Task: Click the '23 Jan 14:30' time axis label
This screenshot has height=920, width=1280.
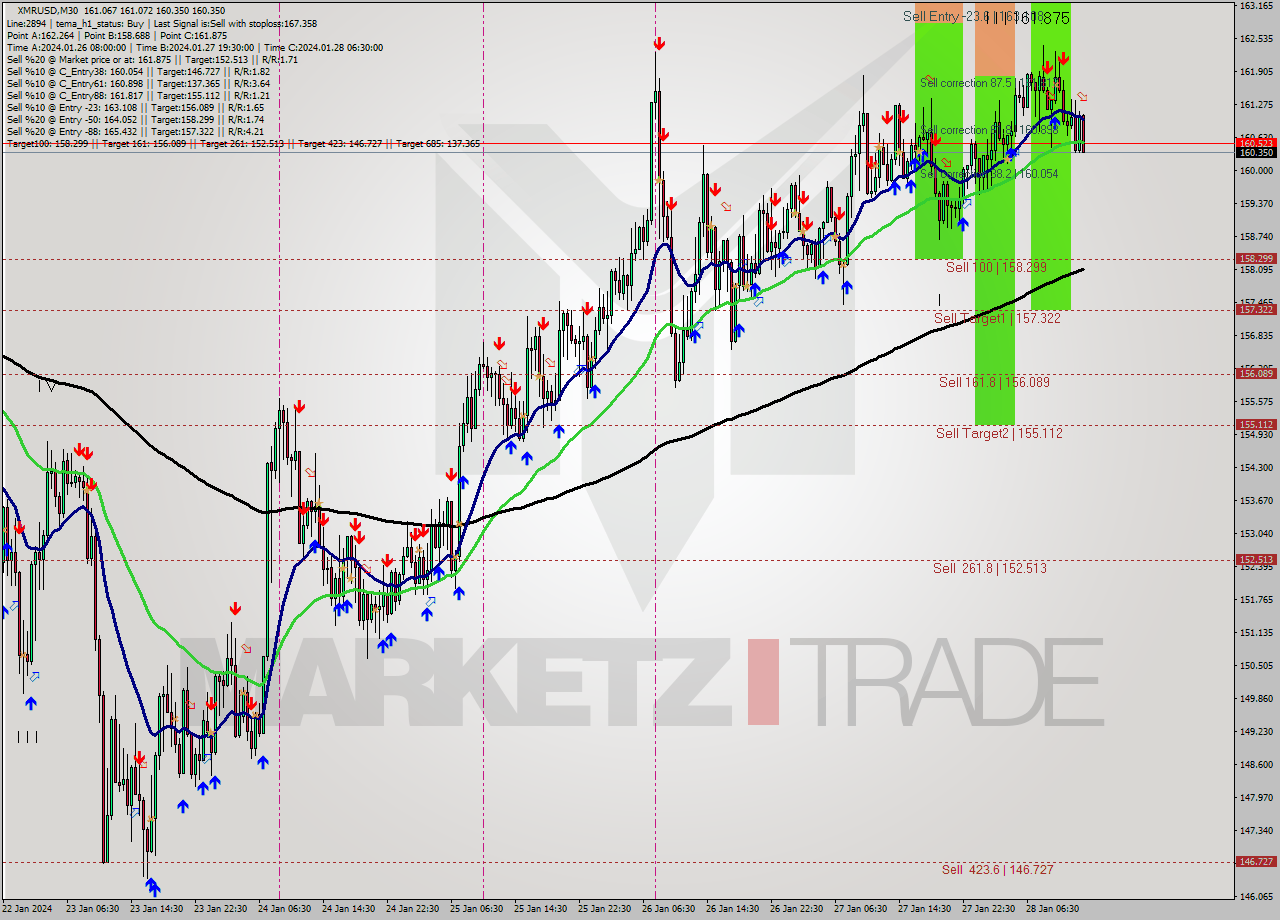Action: coord(155,909)
